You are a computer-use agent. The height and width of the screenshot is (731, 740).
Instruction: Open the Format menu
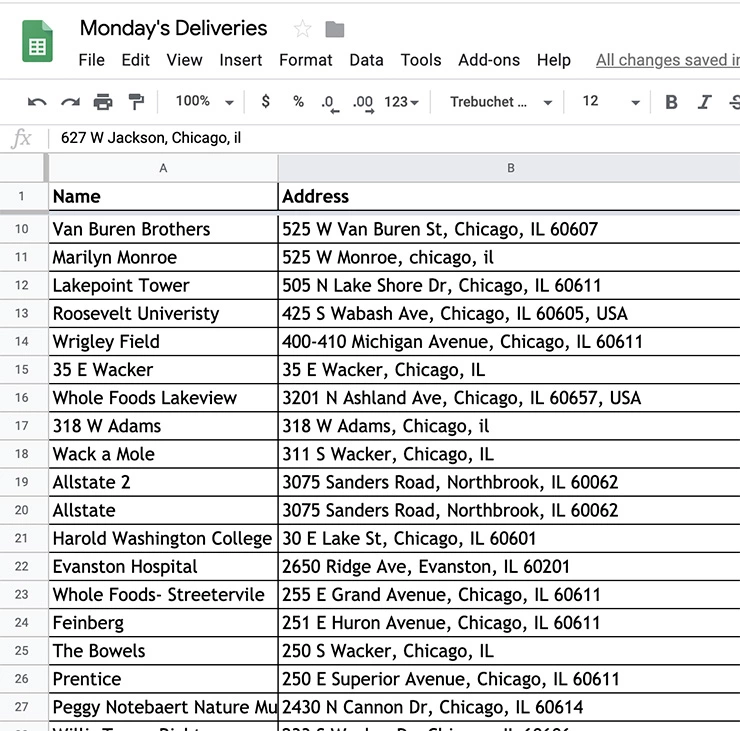pos(306,60)
